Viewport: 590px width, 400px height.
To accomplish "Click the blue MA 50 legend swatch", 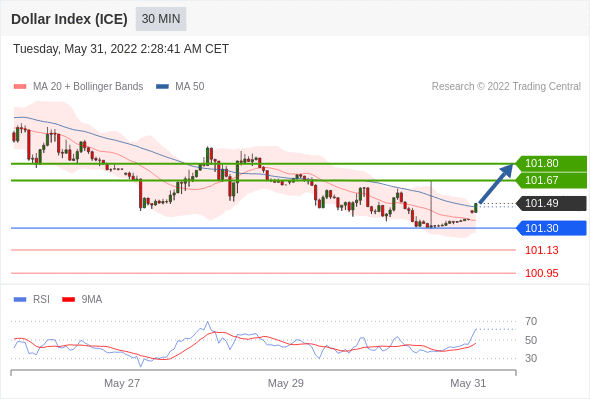I will 162,87.
